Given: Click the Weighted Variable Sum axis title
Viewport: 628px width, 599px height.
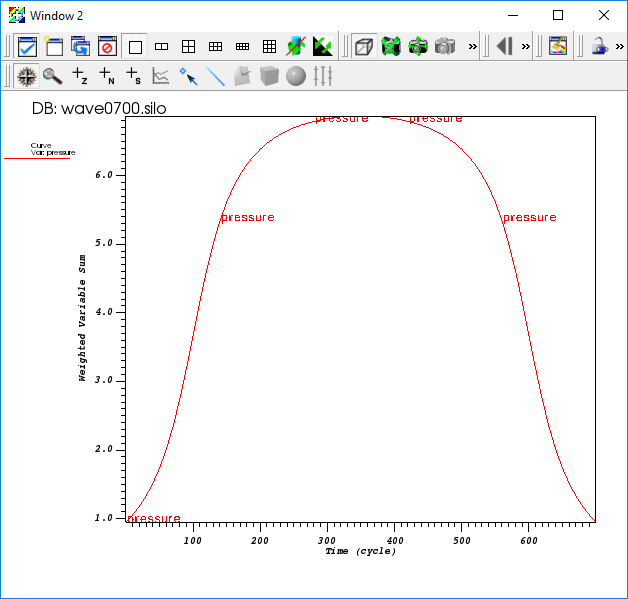Looking at the screenshot, I should click(82, 318).
